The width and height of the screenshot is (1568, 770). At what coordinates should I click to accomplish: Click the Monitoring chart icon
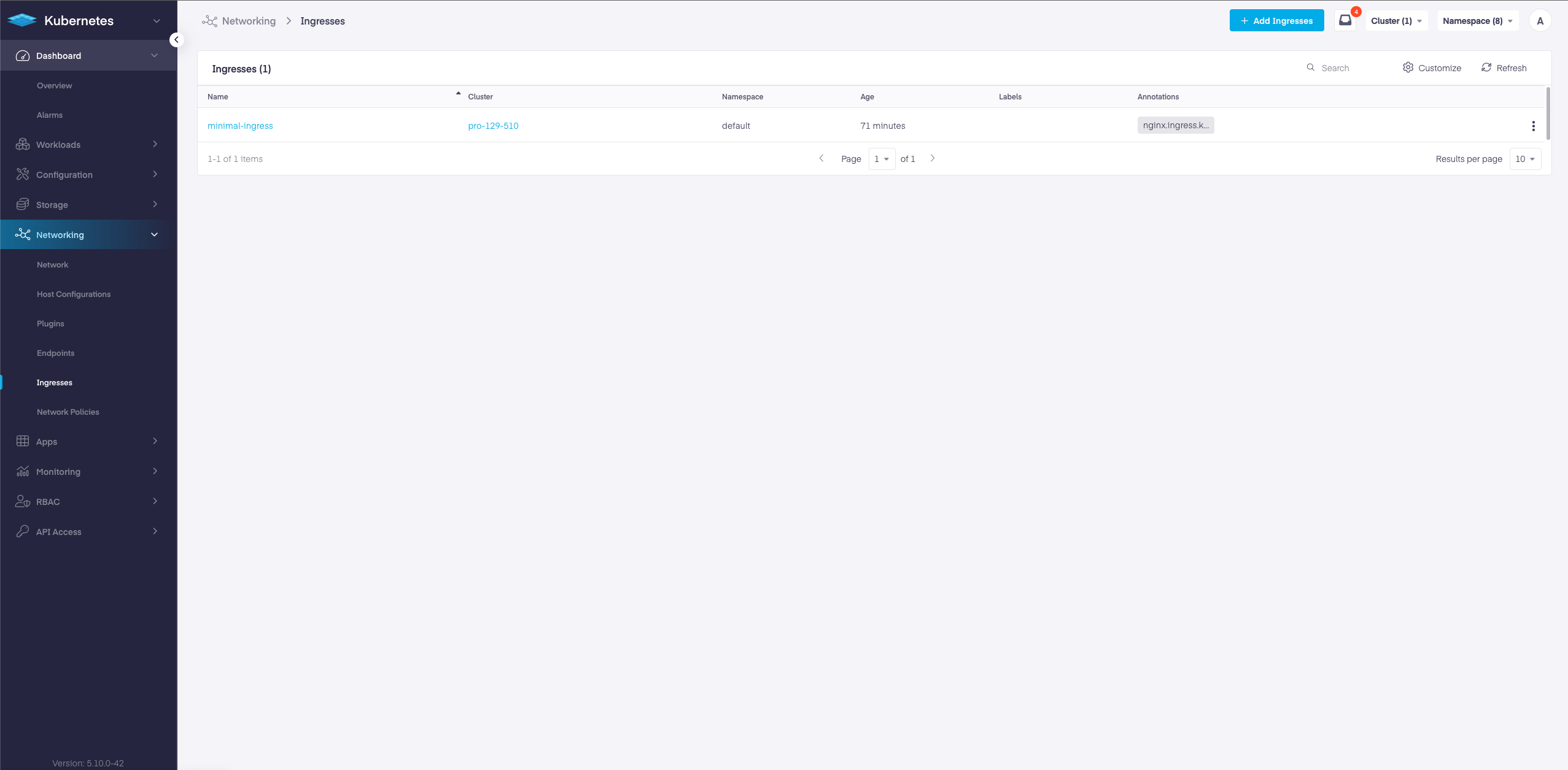coord(23,471)
